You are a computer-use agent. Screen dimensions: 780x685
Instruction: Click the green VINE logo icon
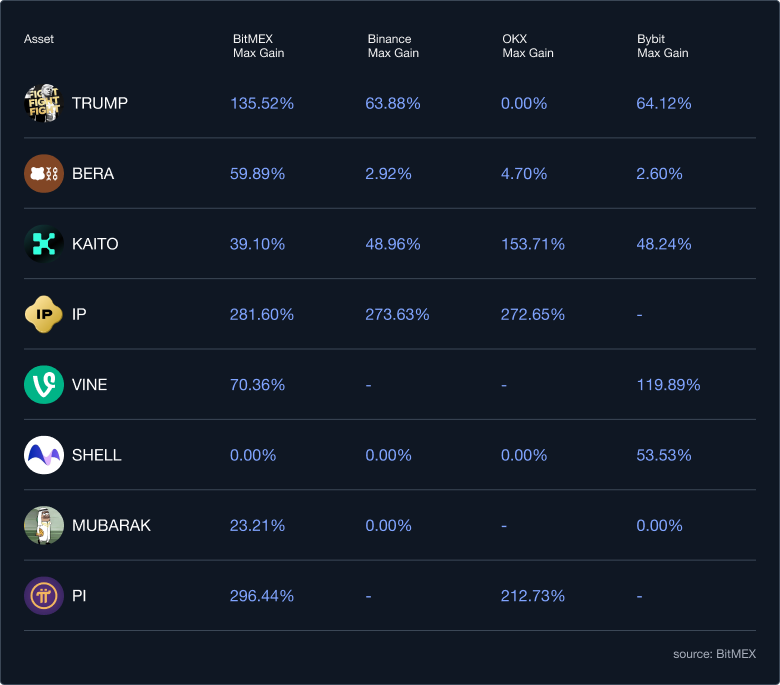[x=43, y=385]
